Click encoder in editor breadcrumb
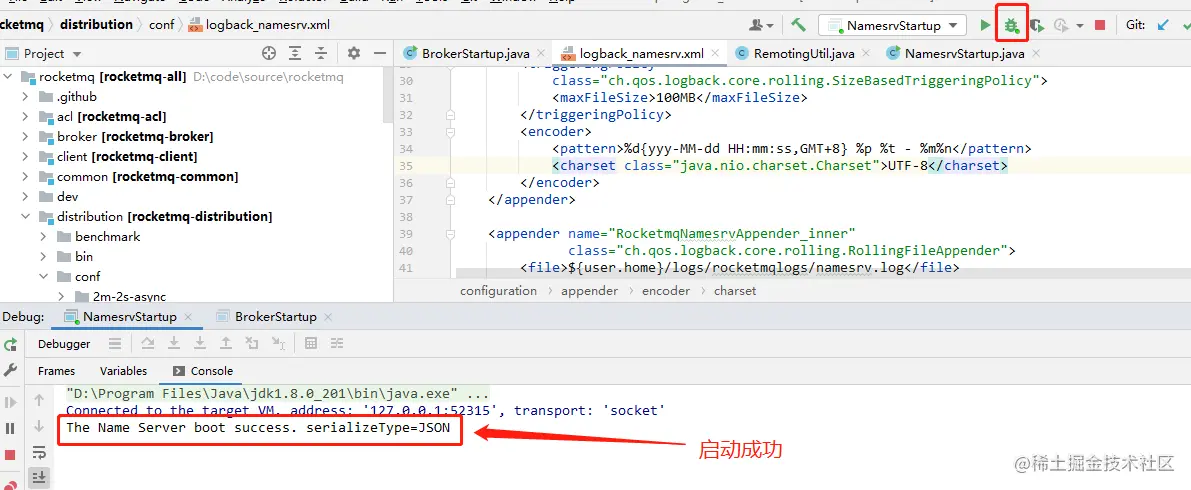Viewport: 1191px width, 490px height. coord(666,290)
